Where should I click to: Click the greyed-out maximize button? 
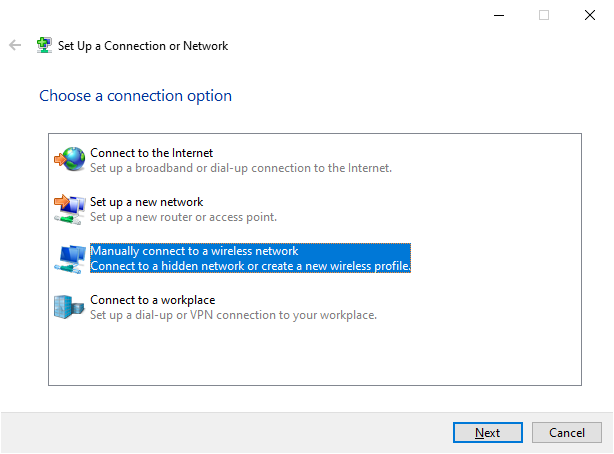click(544, 15)
